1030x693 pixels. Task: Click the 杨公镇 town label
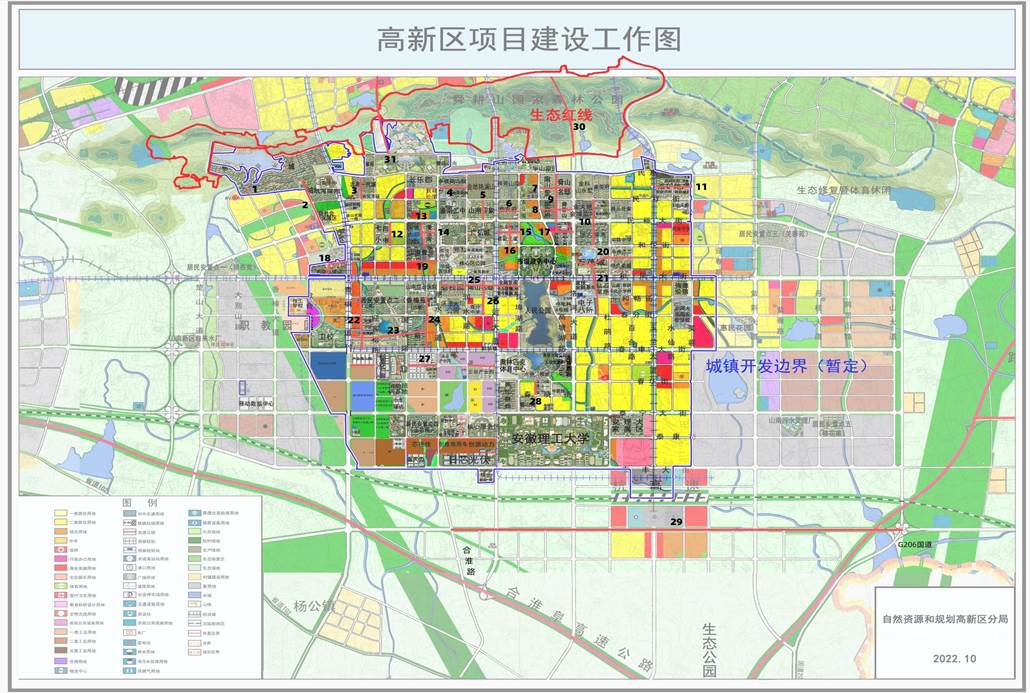pyautogui.click(x=313, y=606)
